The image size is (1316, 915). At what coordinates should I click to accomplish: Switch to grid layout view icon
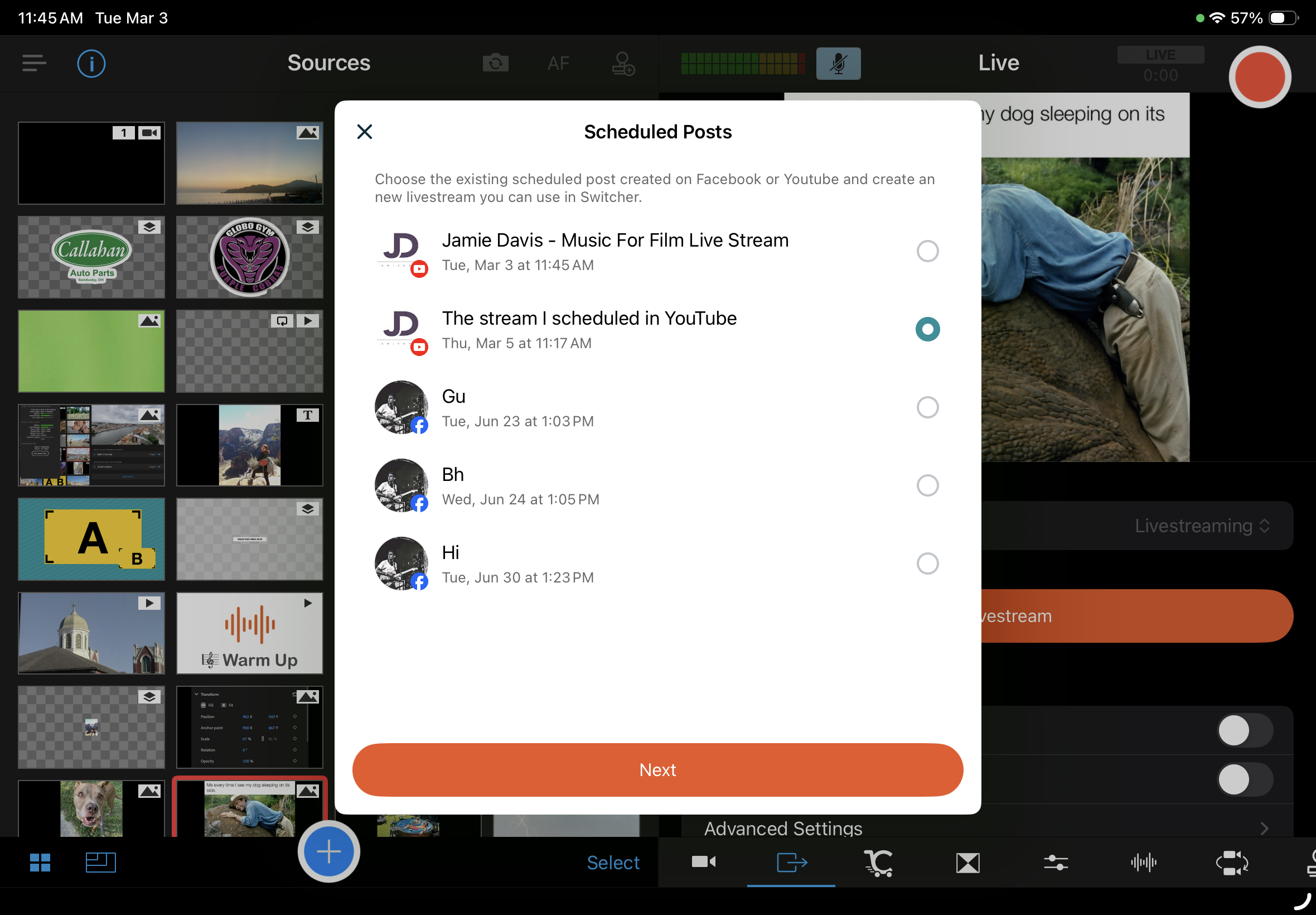pos(40,862)
